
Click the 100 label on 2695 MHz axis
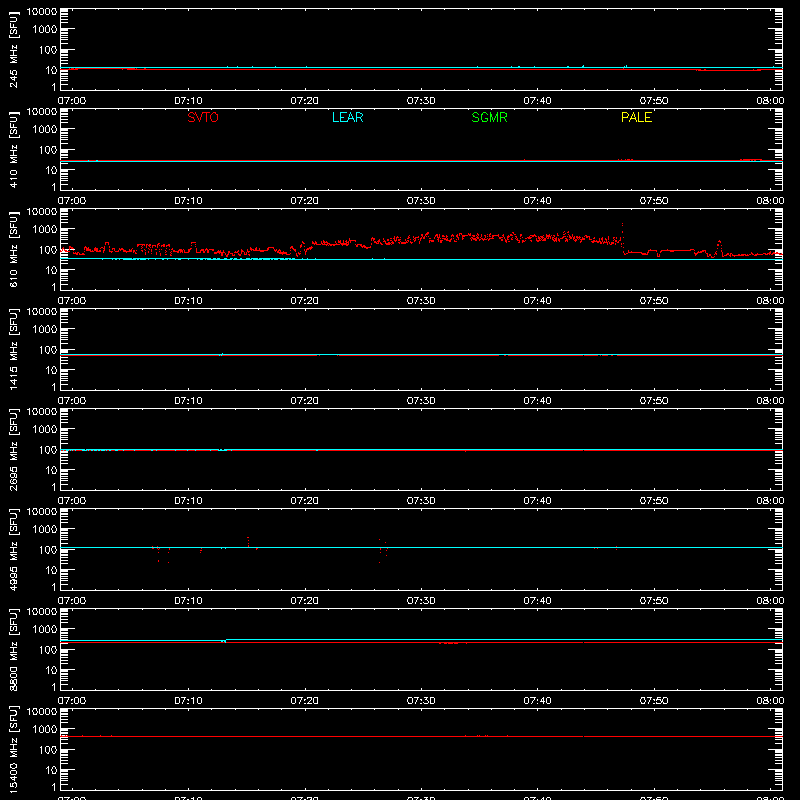[x=48, y=450]
